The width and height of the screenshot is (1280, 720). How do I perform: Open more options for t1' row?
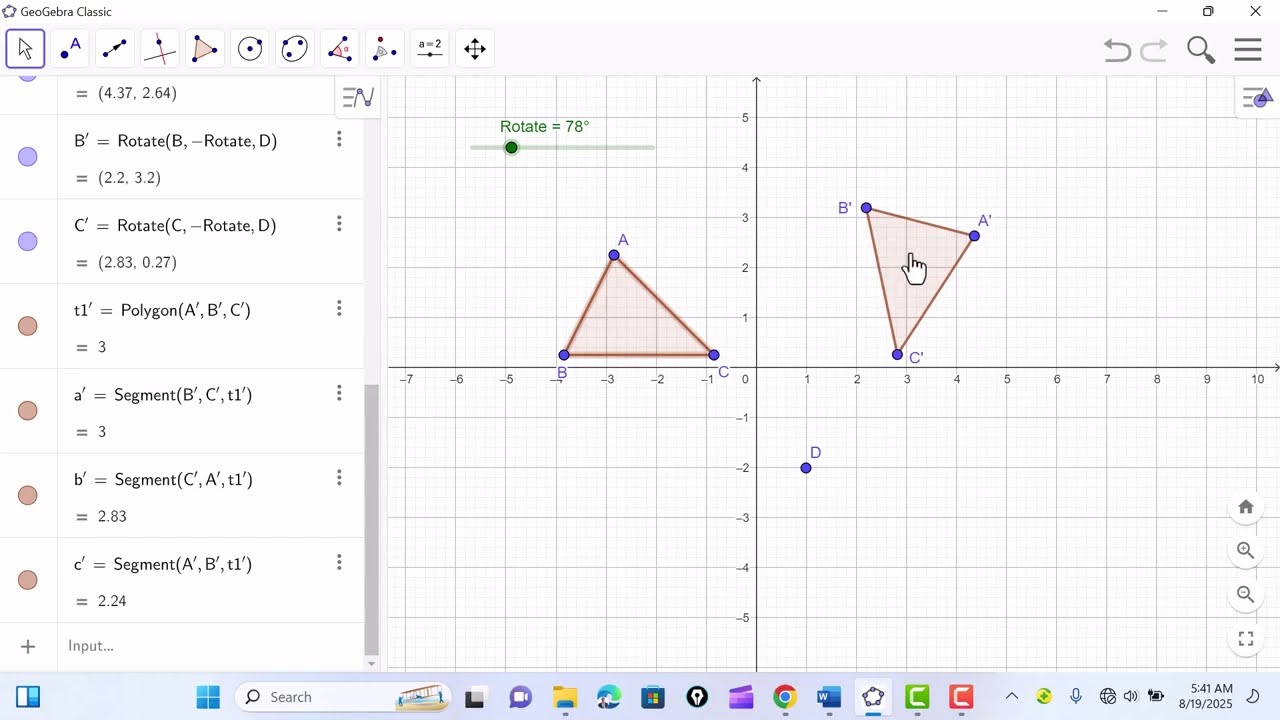pyautogui.click(x=339, y=308)
